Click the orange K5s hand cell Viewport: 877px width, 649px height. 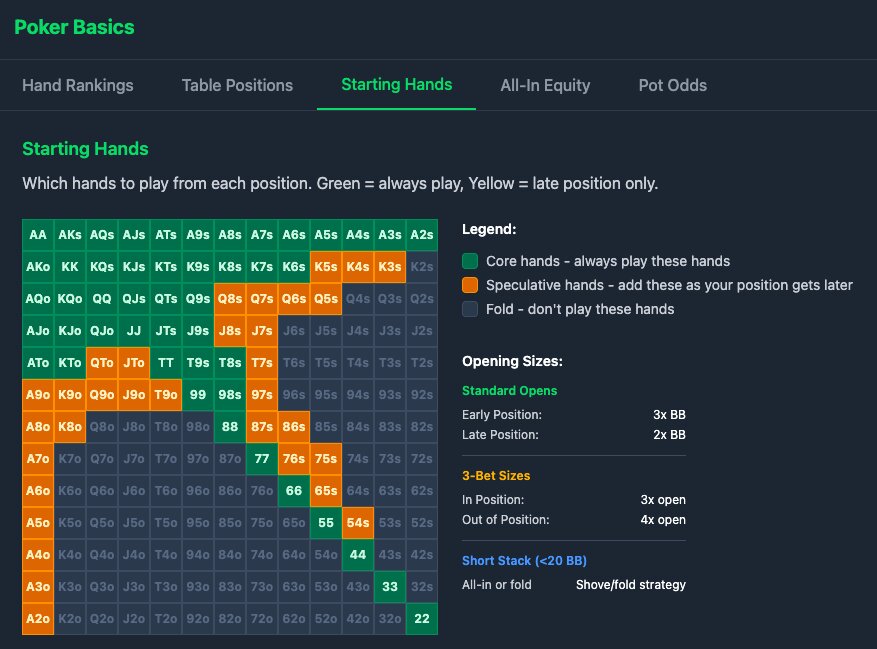point(326,267)
